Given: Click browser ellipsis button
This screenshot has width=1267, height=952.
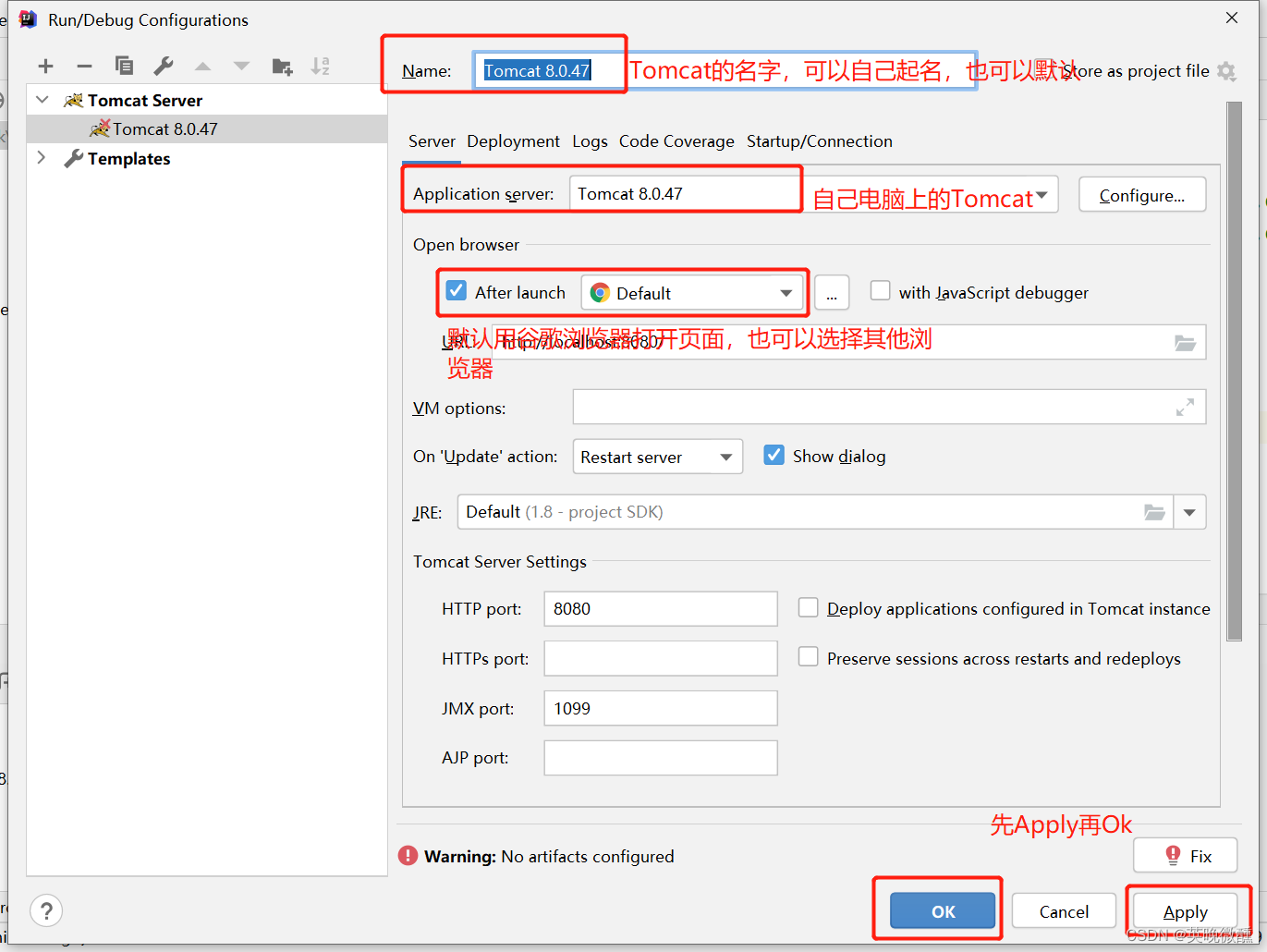Looking at the screenshot, I should [x=832, y=294].
